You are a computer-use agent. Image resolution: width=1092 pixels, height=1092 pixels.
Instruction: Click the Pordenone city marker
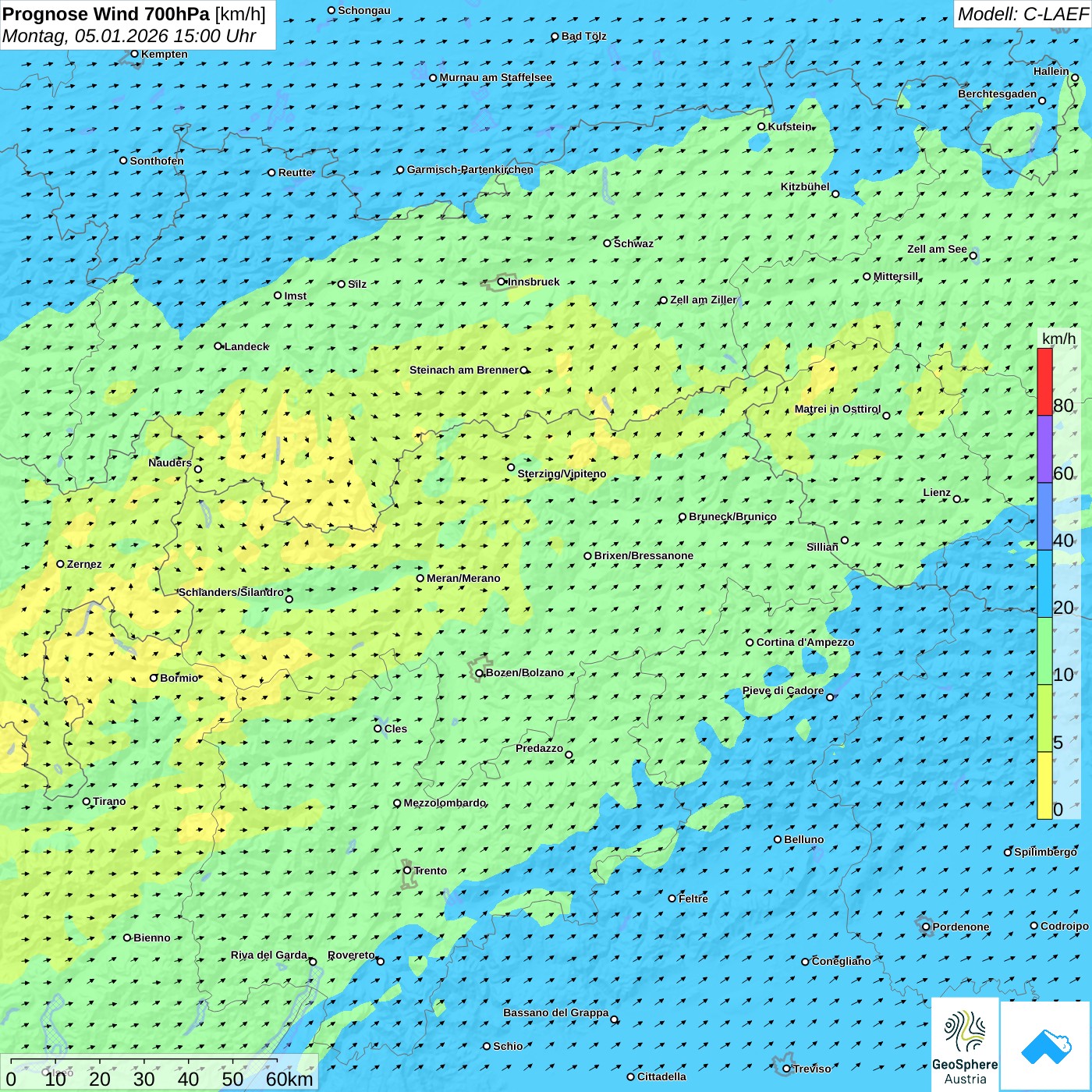pyautogui.click(x=926, y=927)
